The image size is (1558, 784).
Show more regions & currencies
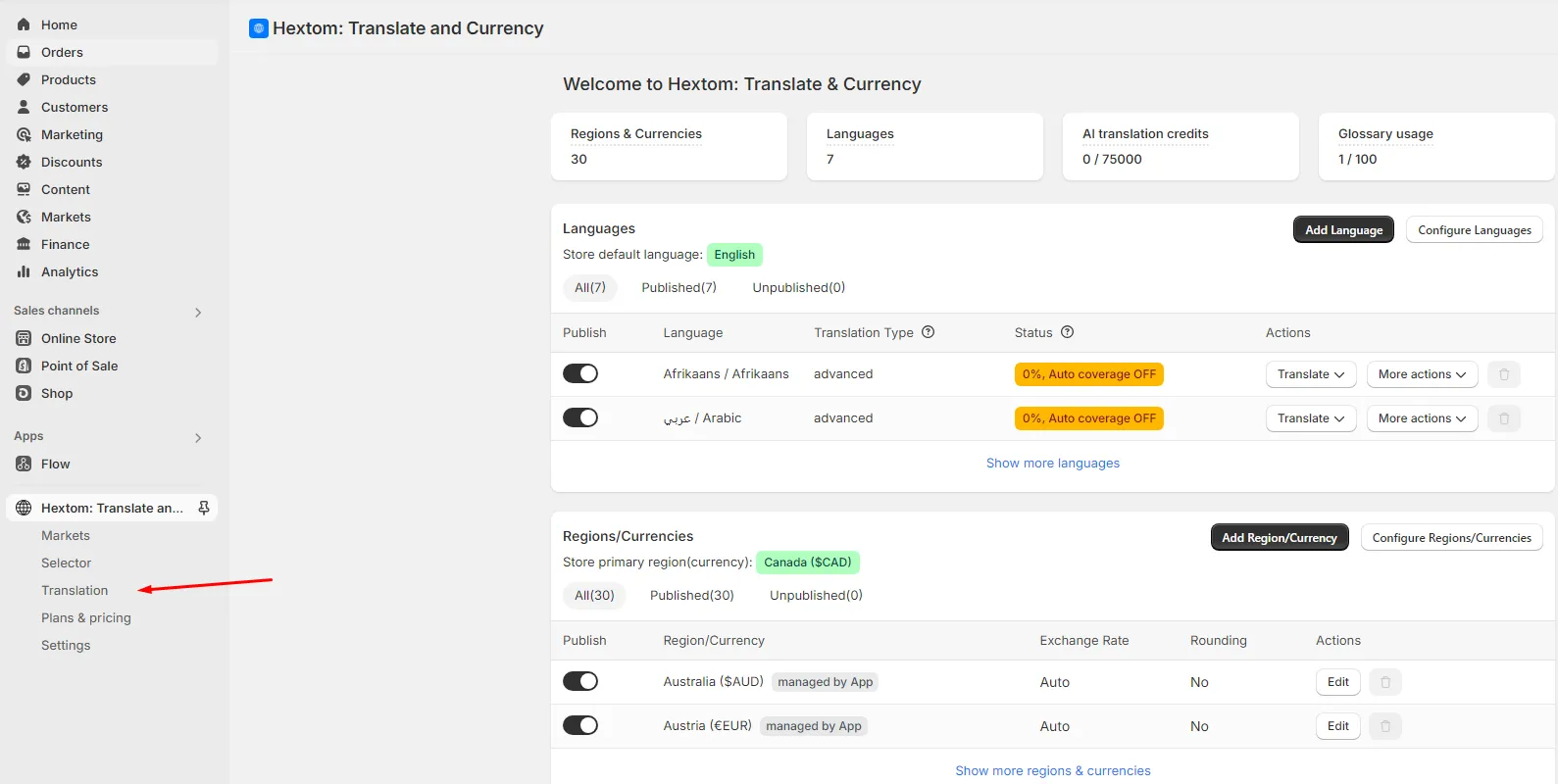(x=1053, y=771)
